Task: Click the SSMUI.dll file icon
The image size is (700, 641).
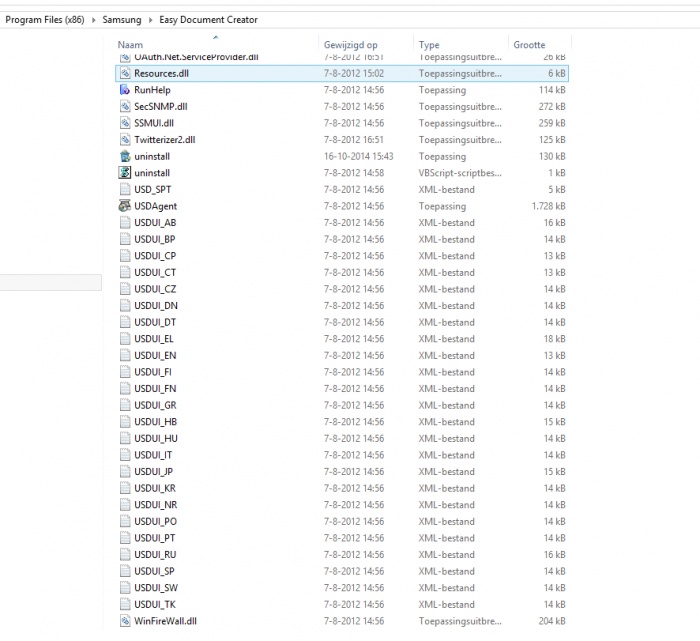Action: pos(125,123)
